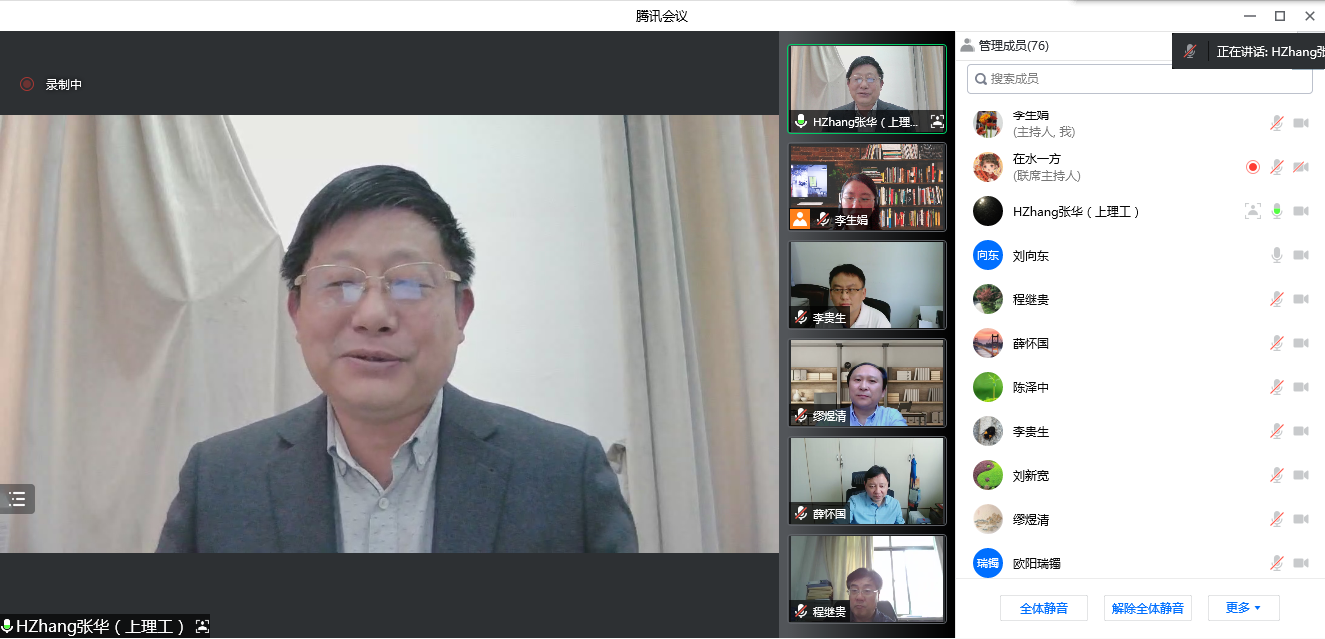Screen dimensions: 1325x639
Task: Click the 搜索成员 search field
Action: 1140,78
